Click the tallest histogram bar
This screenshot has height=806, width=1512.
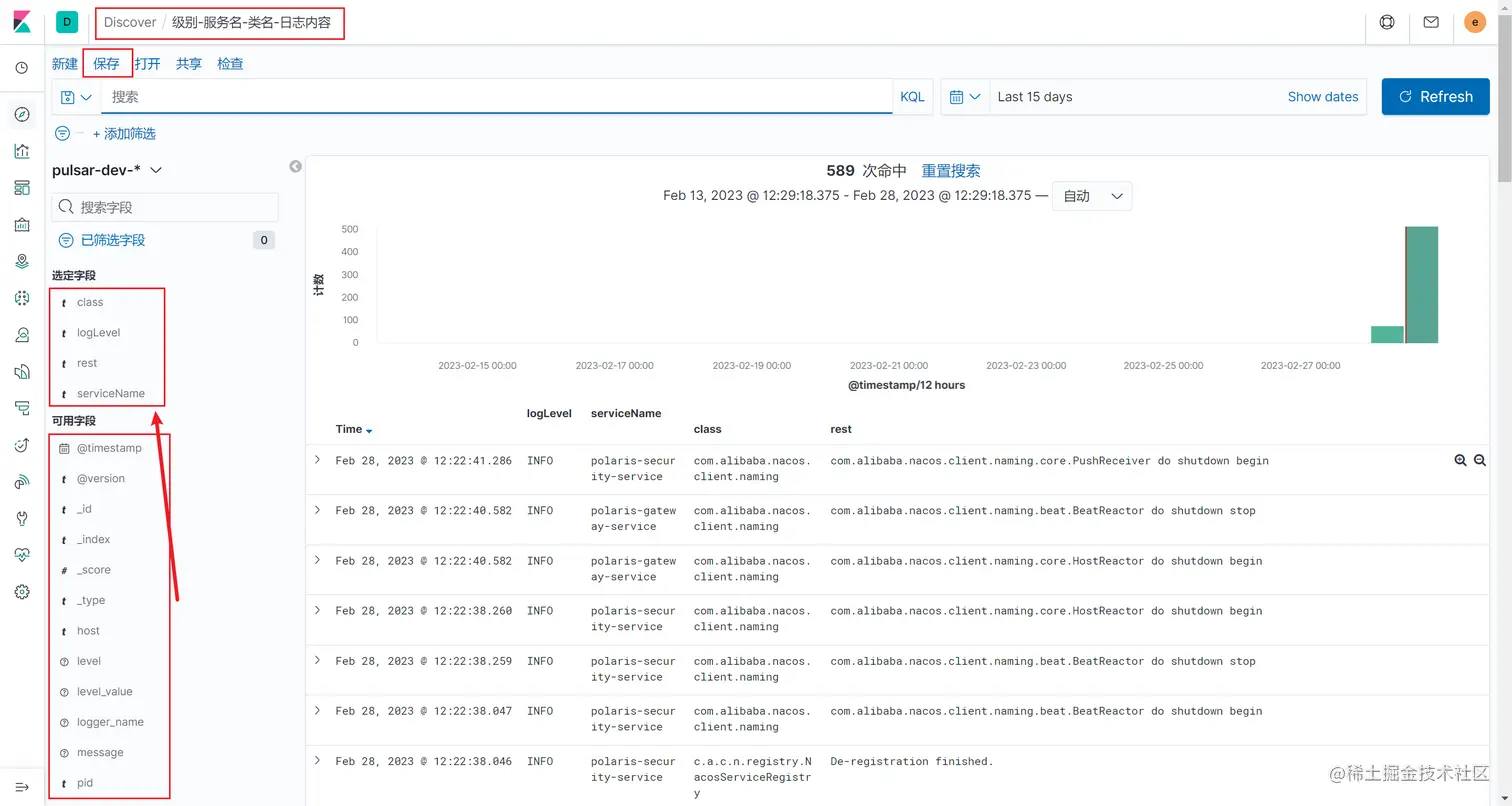tap(1422, 285)
